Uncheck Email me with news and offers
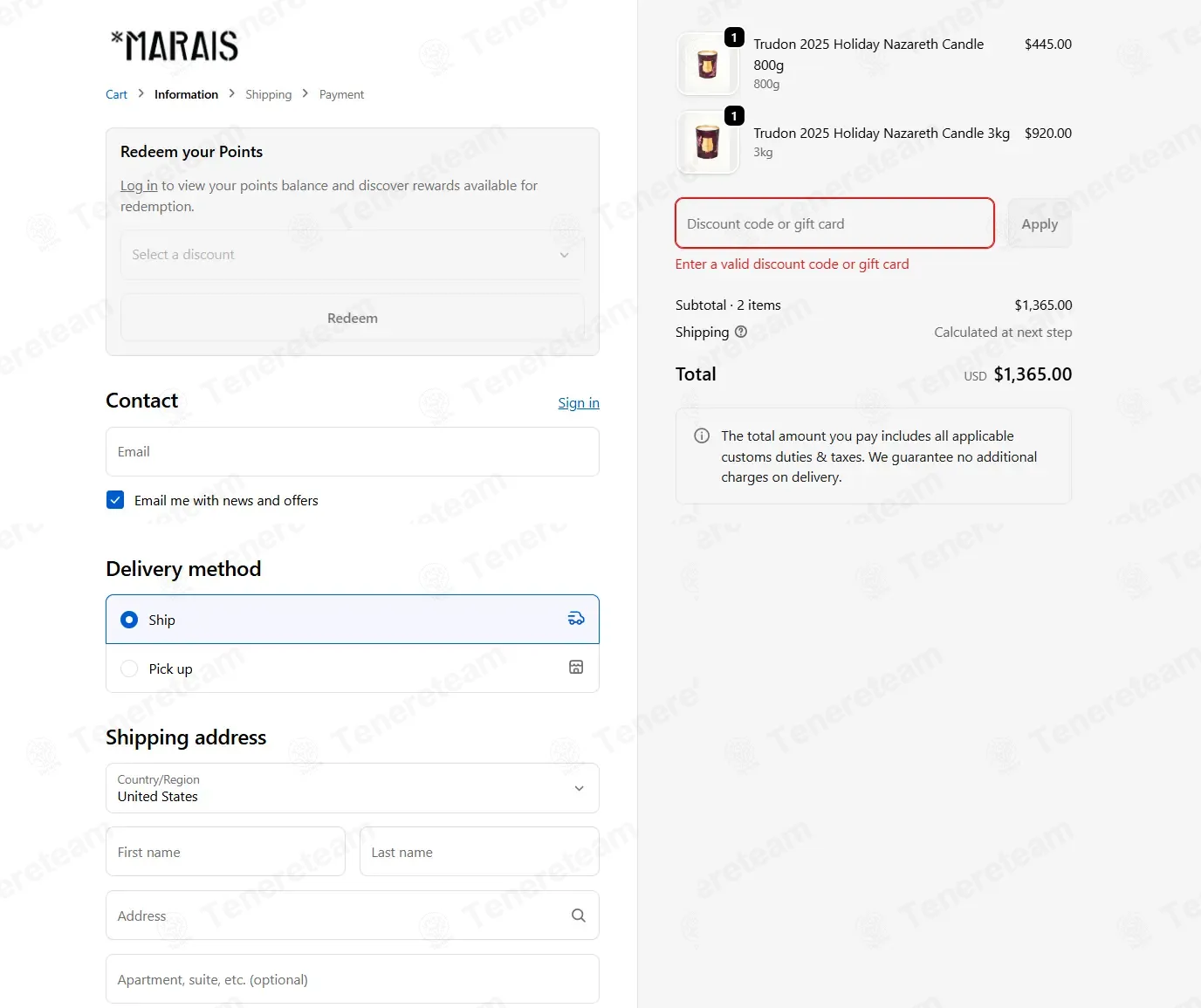 (115, 500)
